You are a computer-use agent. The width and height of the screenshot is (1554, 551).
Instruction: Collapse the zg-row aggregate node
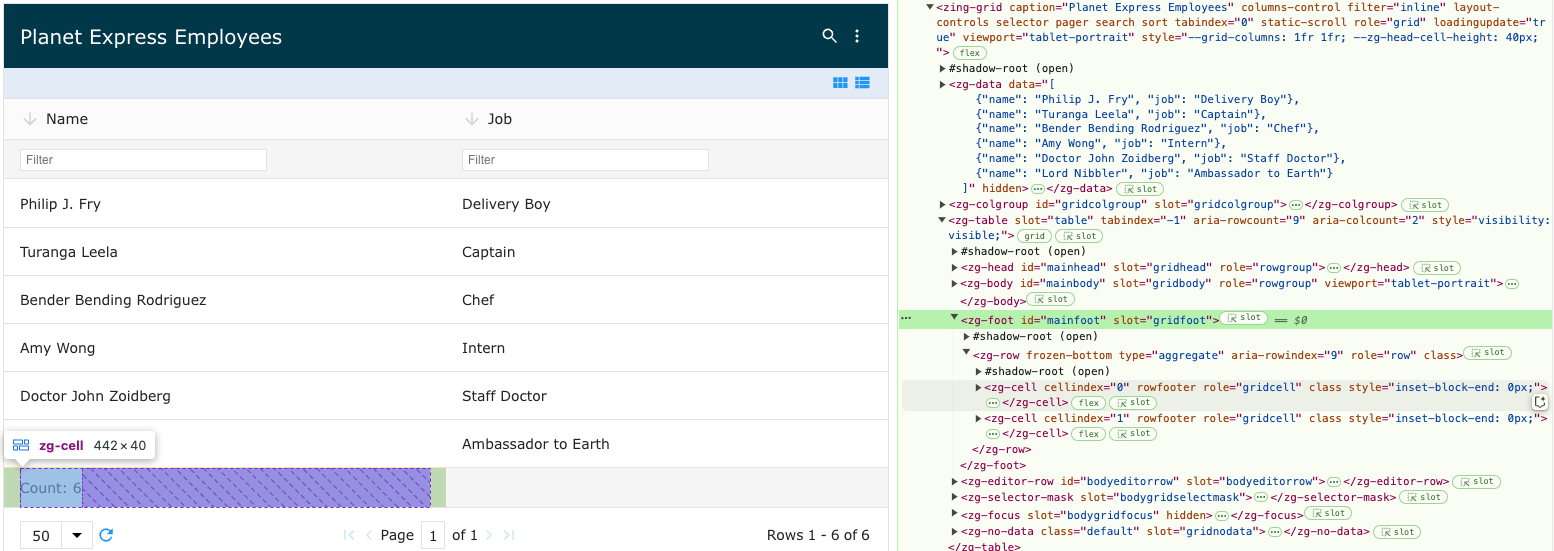pos(966,353)
